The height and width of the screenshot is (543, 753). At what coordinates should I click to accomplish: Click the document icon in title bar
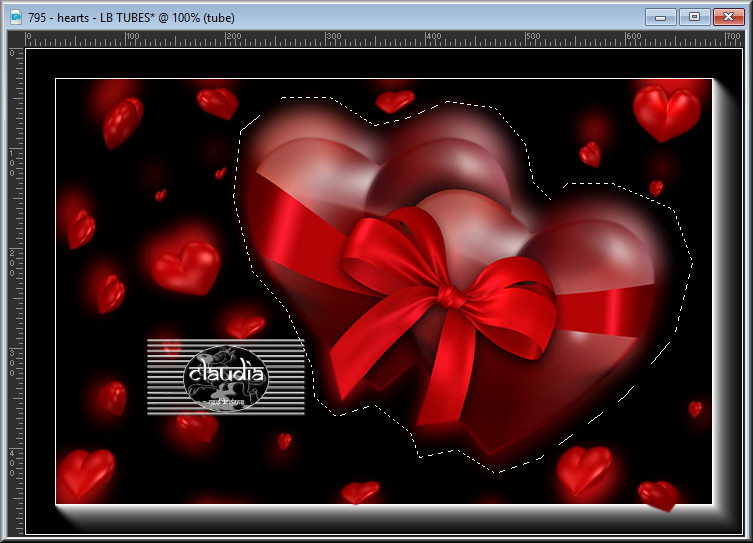pos(16,18)
